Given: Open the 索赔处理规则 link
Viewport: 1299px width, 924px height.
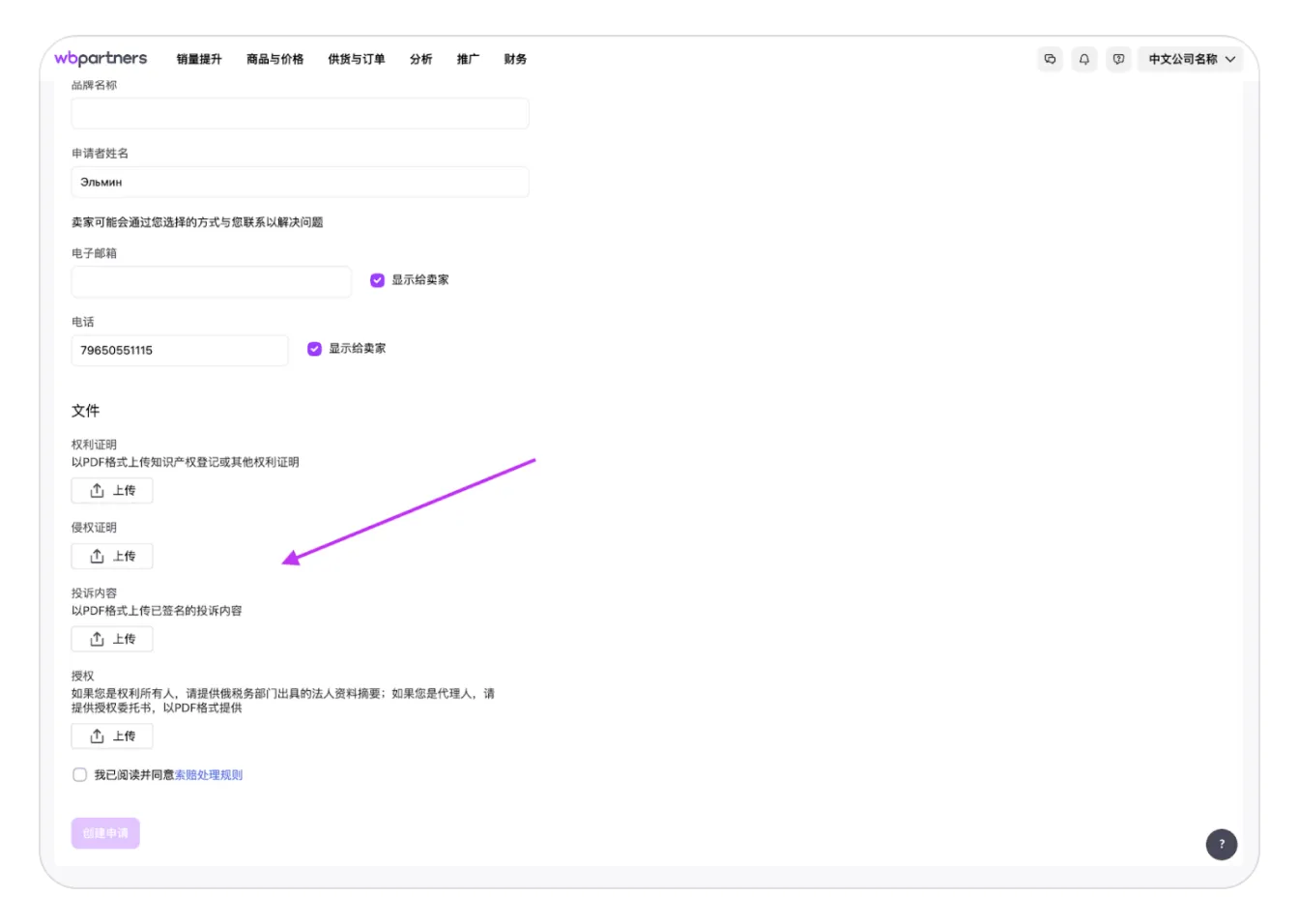Looking at the screenshot, I should tap(209, 775).
